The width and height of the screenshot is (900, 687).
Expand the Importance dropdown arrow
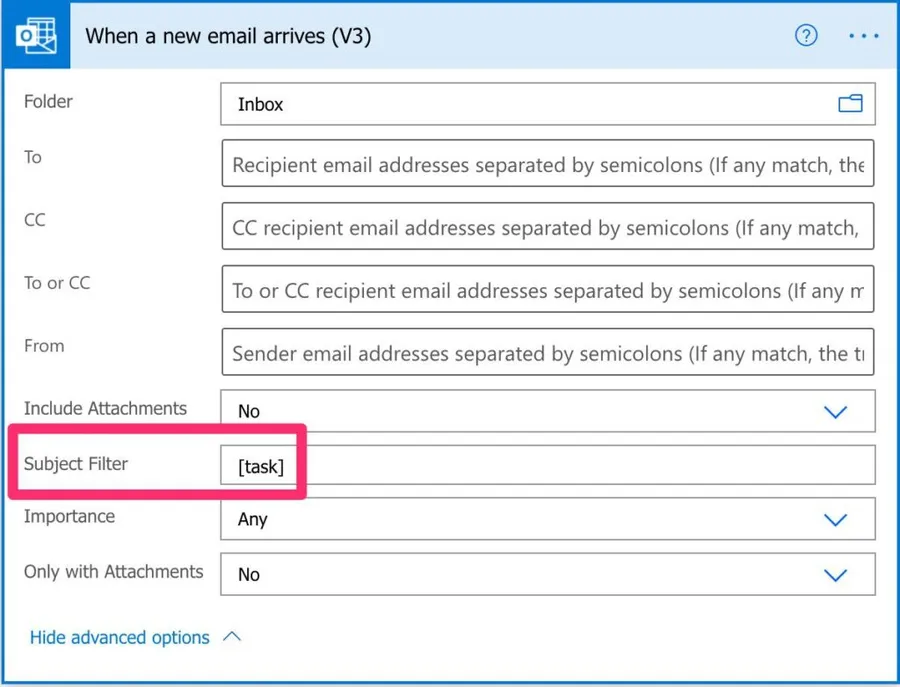(834, 519)
